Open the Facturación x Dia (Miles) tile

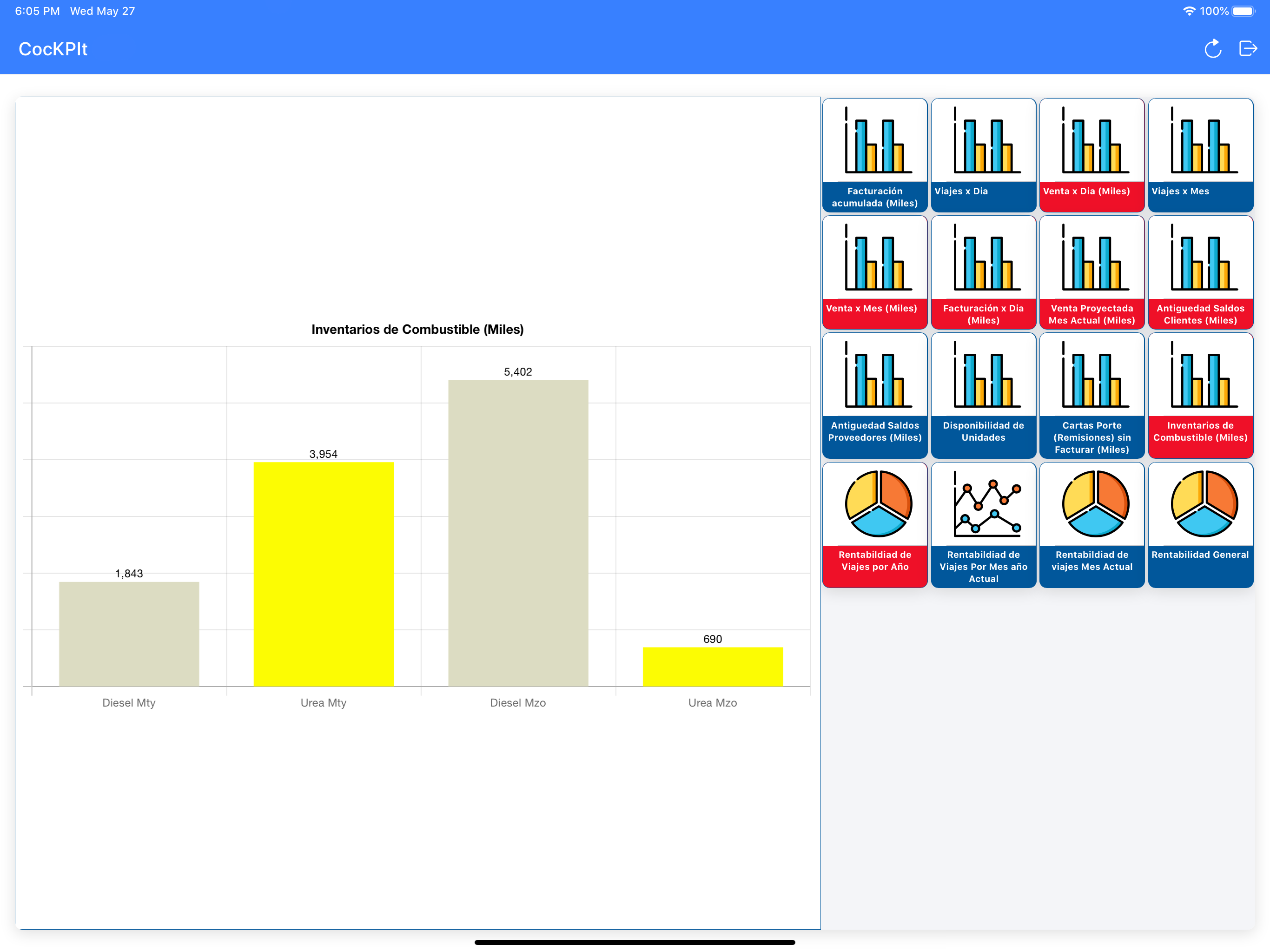tap(983, 272)
